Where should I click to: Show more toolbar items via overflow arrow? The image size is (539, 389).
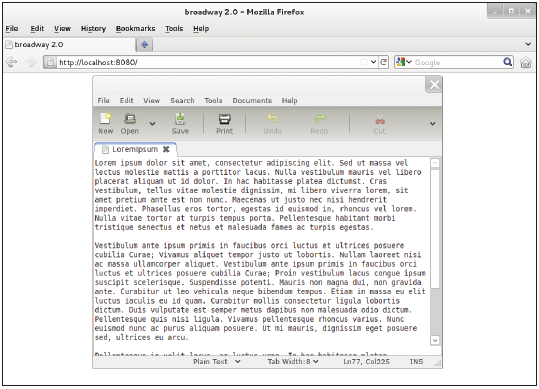point(433,124)
